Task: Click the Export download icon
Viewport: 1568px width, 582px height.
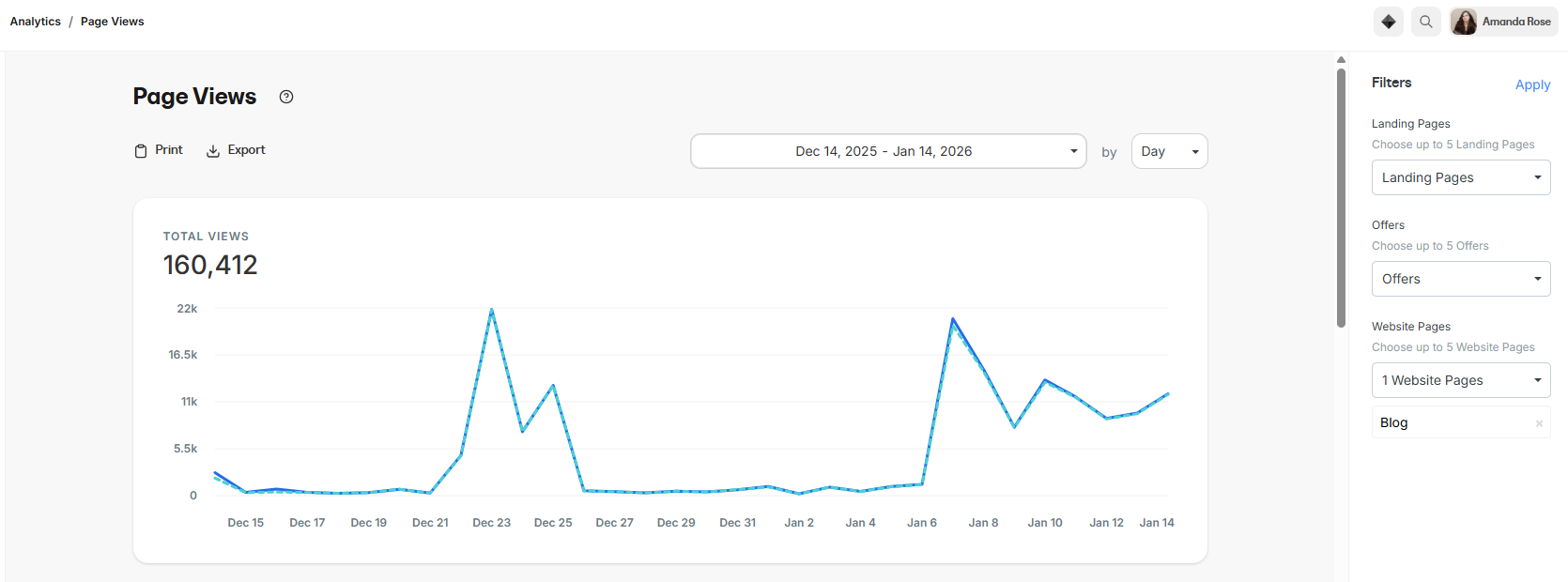Action: [x=213, y=151]
